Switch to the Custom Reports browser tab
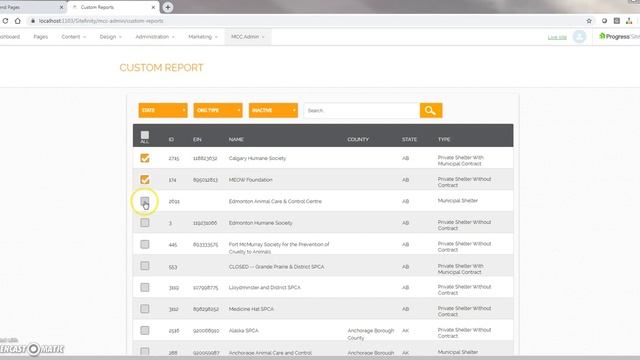This screenshot has width=640, height=360. (113, 7)
